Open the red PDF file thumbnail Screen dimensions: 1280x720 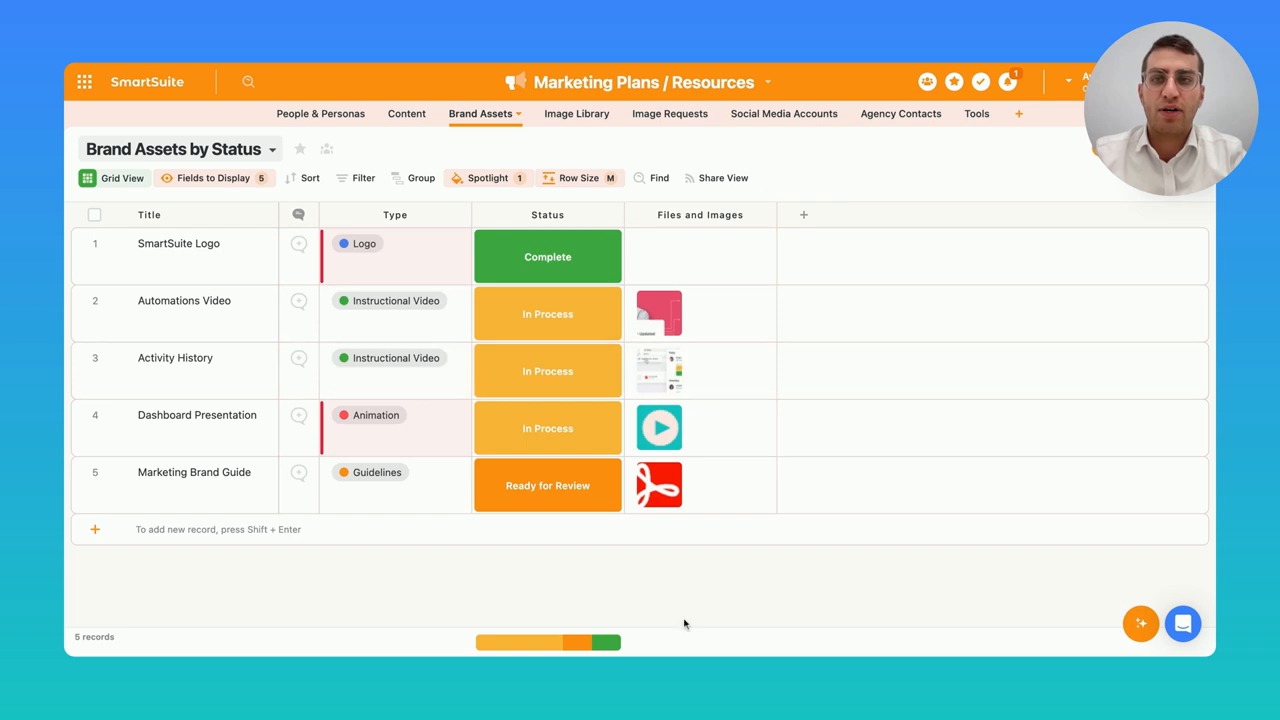click(x=659, y=485)
